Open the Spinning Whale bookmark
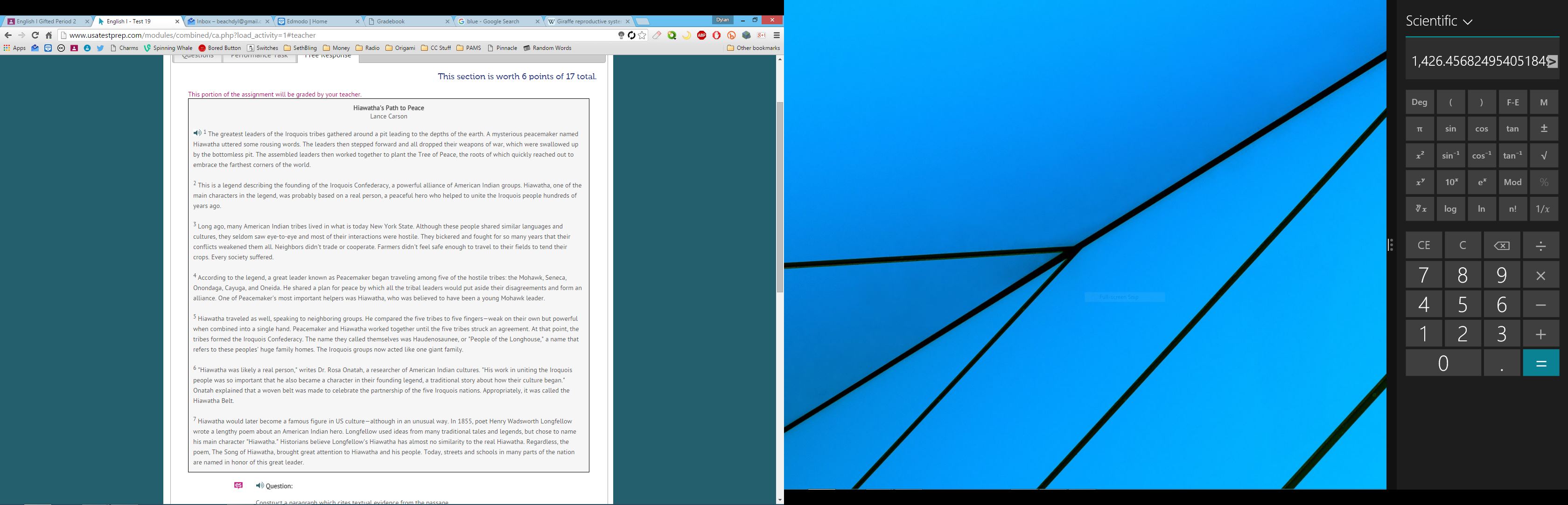The height and width of the screenshot is (505, 1568). tap(168, 48)
